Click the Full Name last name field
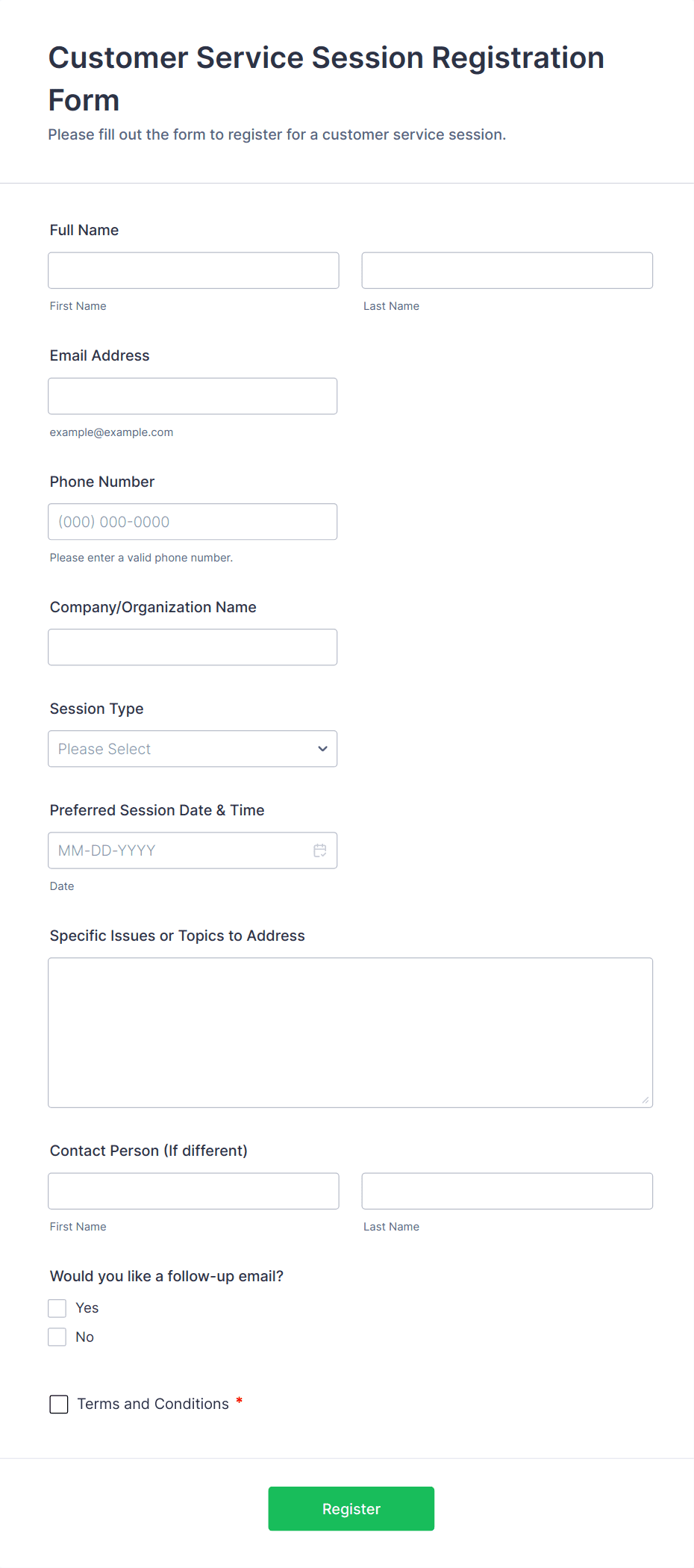 [507, 270]
